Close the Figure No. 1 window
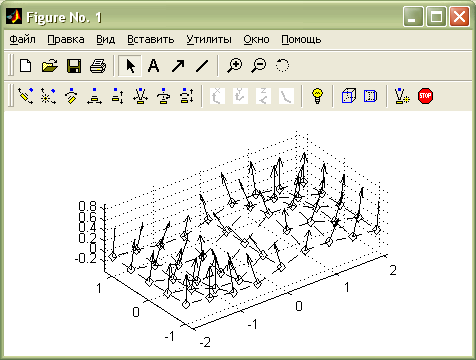The image size is (476, 360). pos(459,17)
